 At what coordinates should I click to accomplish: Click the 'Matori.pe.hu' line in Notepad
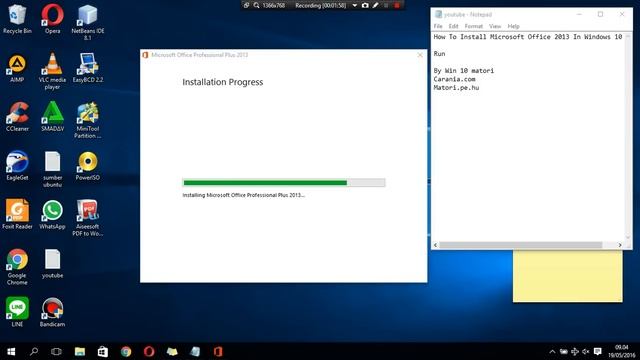click(456, 88)
